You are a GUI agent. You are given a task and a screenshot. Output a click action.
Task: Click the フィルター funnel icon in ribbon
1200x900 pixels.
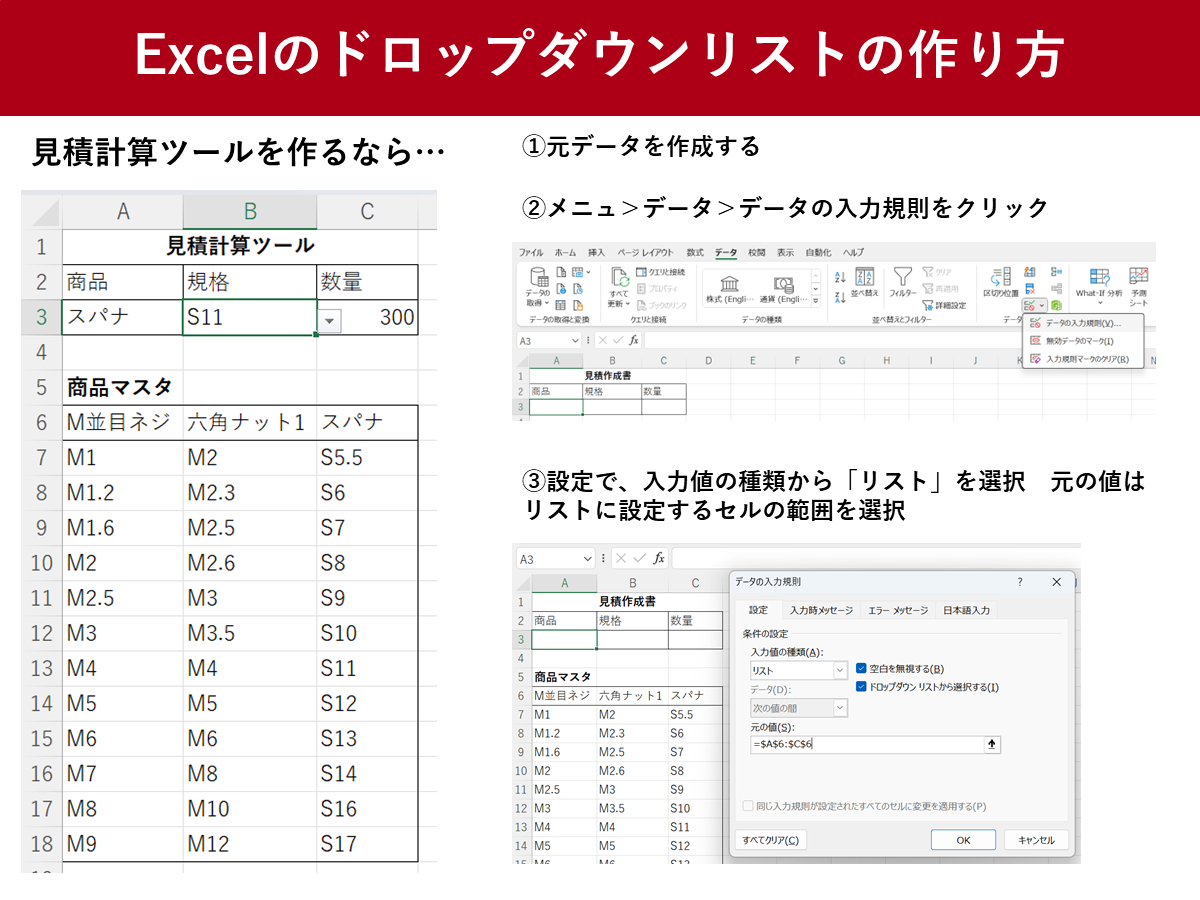click(x=902, y=277)
